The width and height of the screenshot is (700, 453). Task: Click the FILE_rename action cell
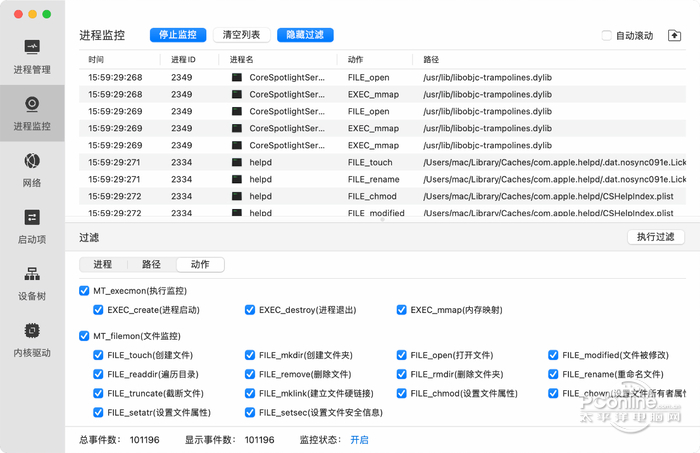374,179
